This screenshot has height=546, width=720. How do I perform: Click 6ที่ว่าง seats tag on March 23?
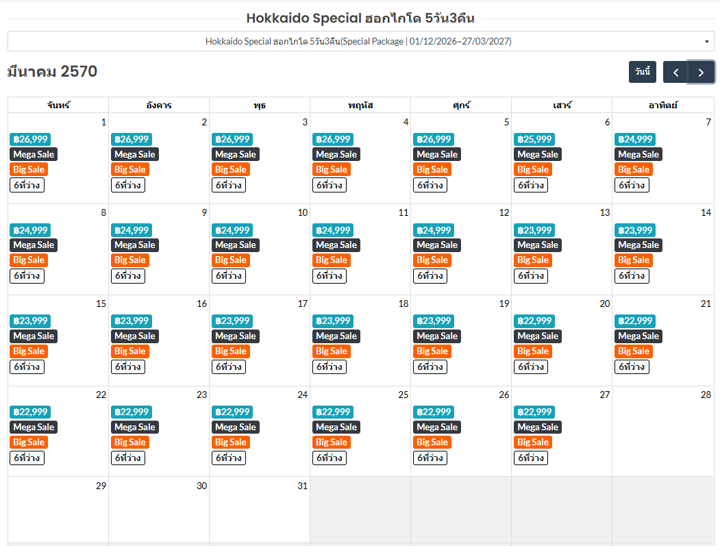point(128,458)
